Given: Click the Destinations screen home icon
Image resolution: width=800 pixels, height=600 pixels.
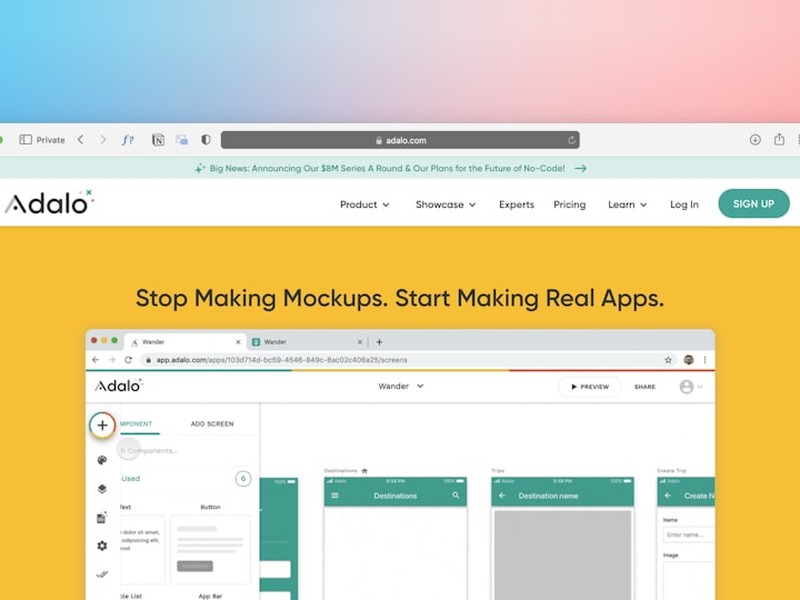Looking at the screenshot, I should [364, 470].
